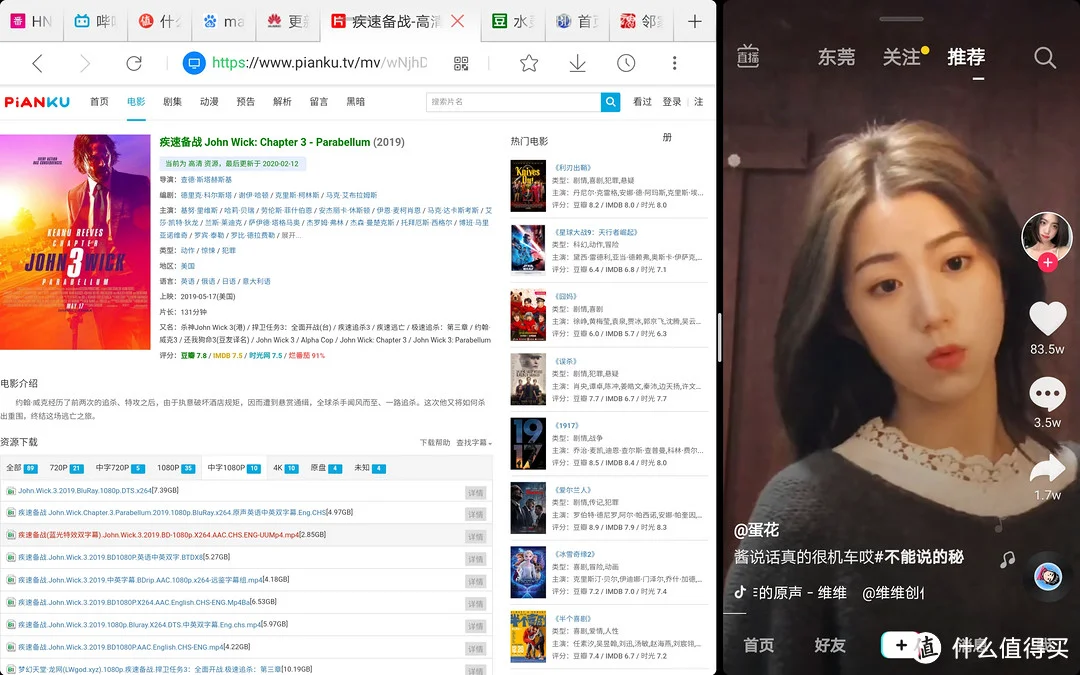
Task: Switch Douyin feed to 东莞 tab
Action: point(836,56)
